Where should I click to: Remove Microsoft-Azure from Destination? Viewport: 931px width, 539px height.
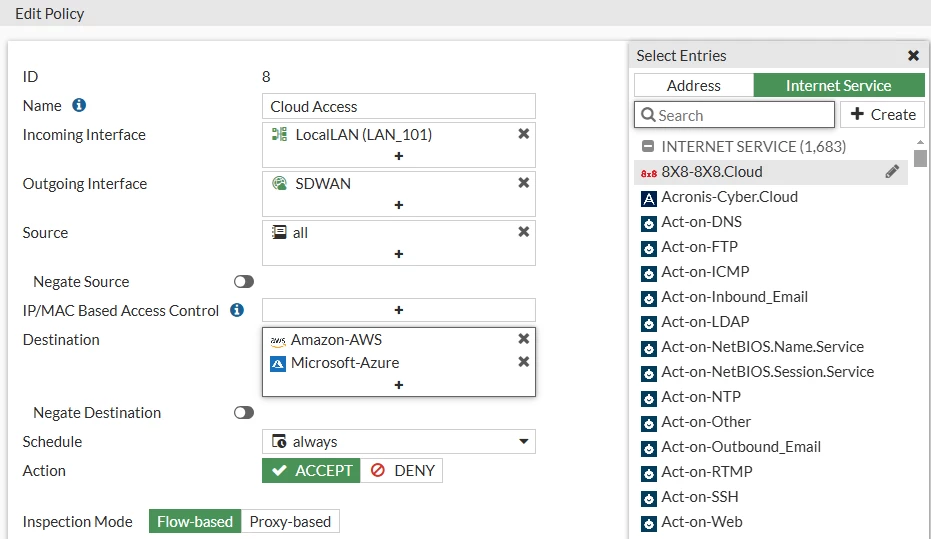coord(524,362)
